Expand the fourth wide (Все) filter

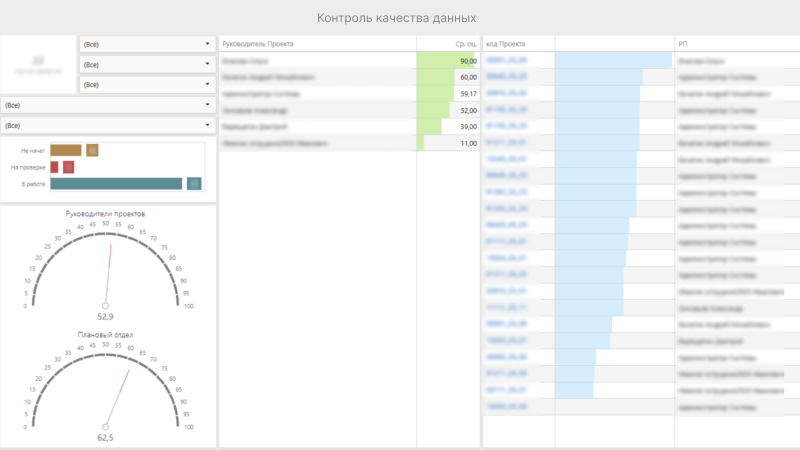(x=108, y=105)
